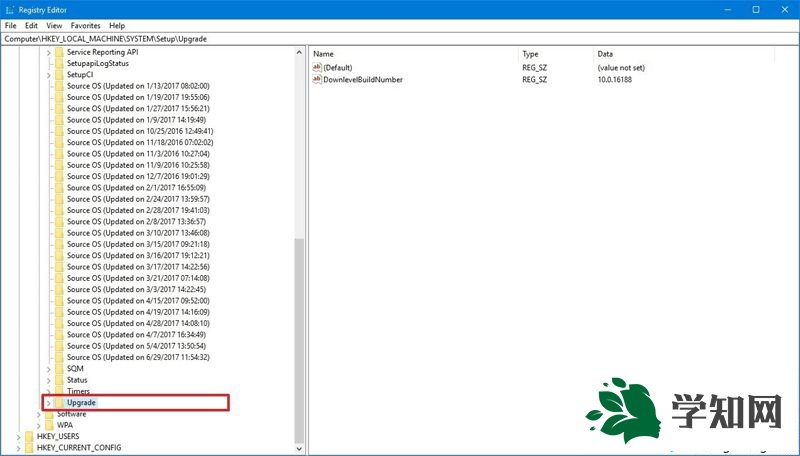Select the Timers key
This screenshot has height=456, width=800.
click(x=78, y=391)
